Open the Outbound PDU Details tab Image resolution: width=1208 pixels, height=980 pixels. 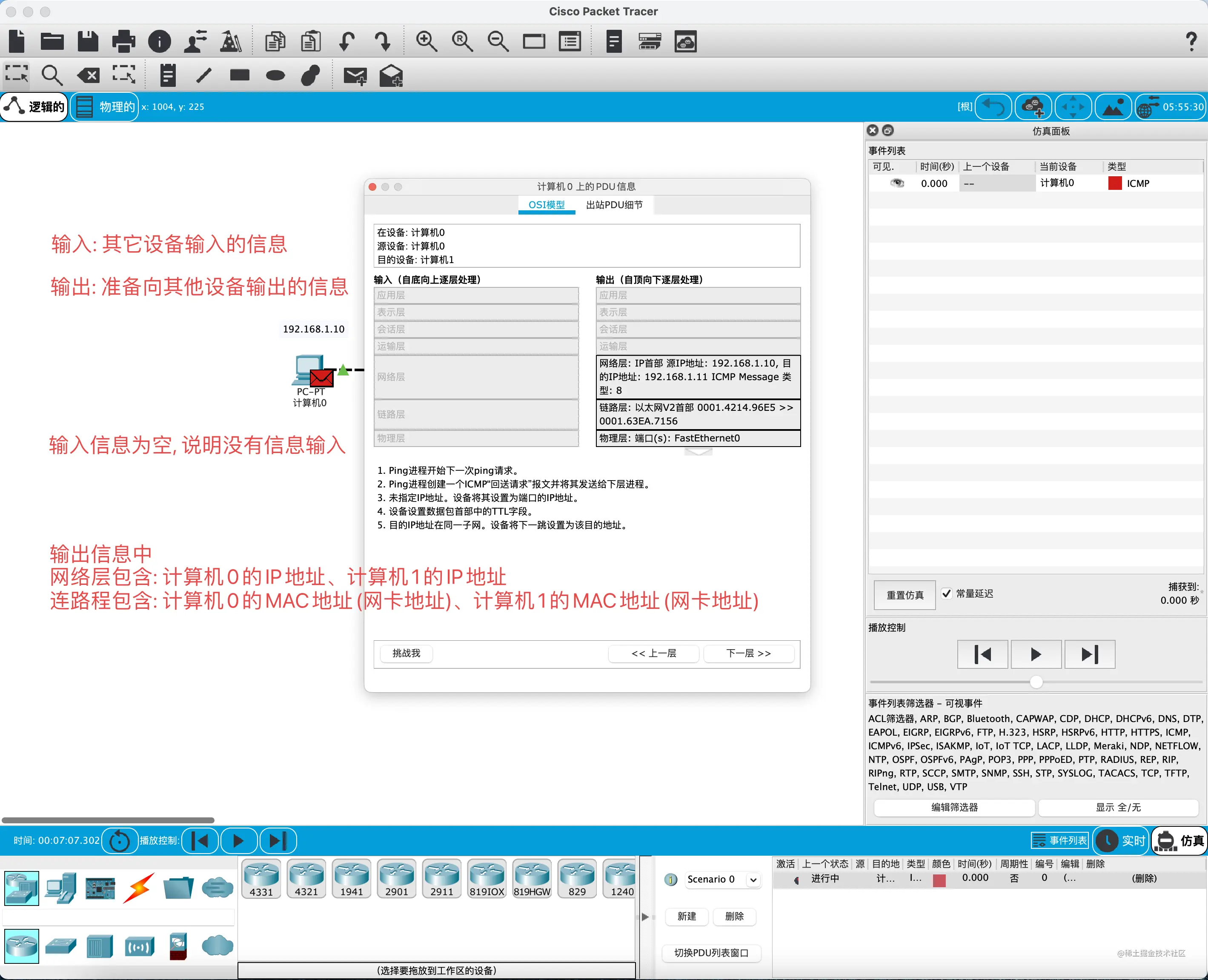click(x=614, y=205)
